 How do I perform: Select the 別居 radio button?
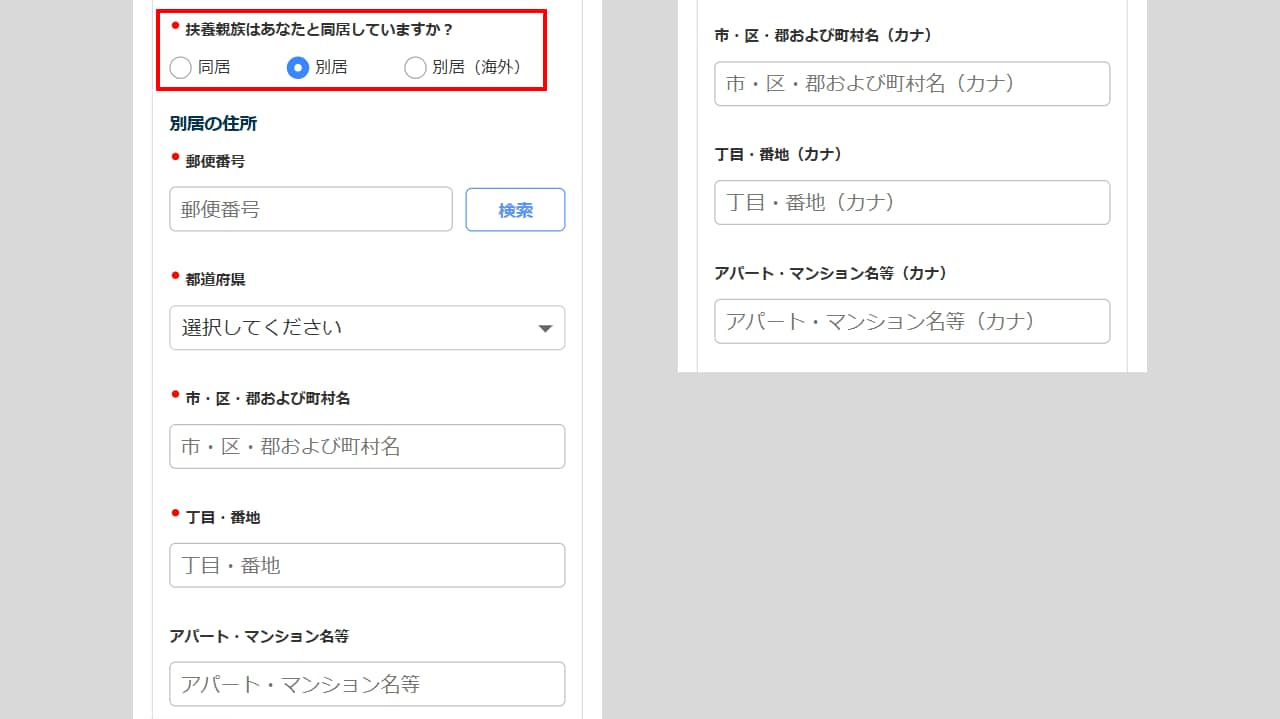(x=297, y=68)
